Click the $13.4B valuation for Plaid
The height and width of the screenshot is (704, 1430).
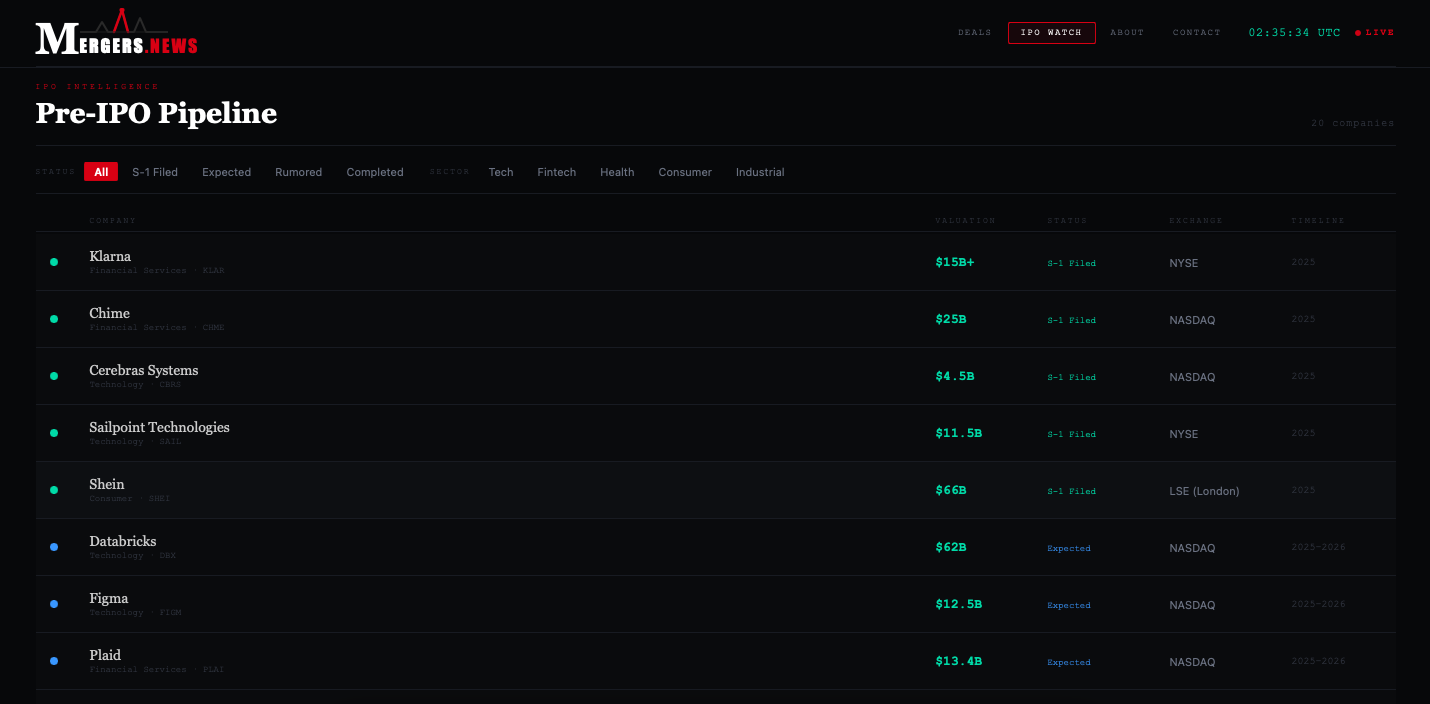click(x=959, y=661)
